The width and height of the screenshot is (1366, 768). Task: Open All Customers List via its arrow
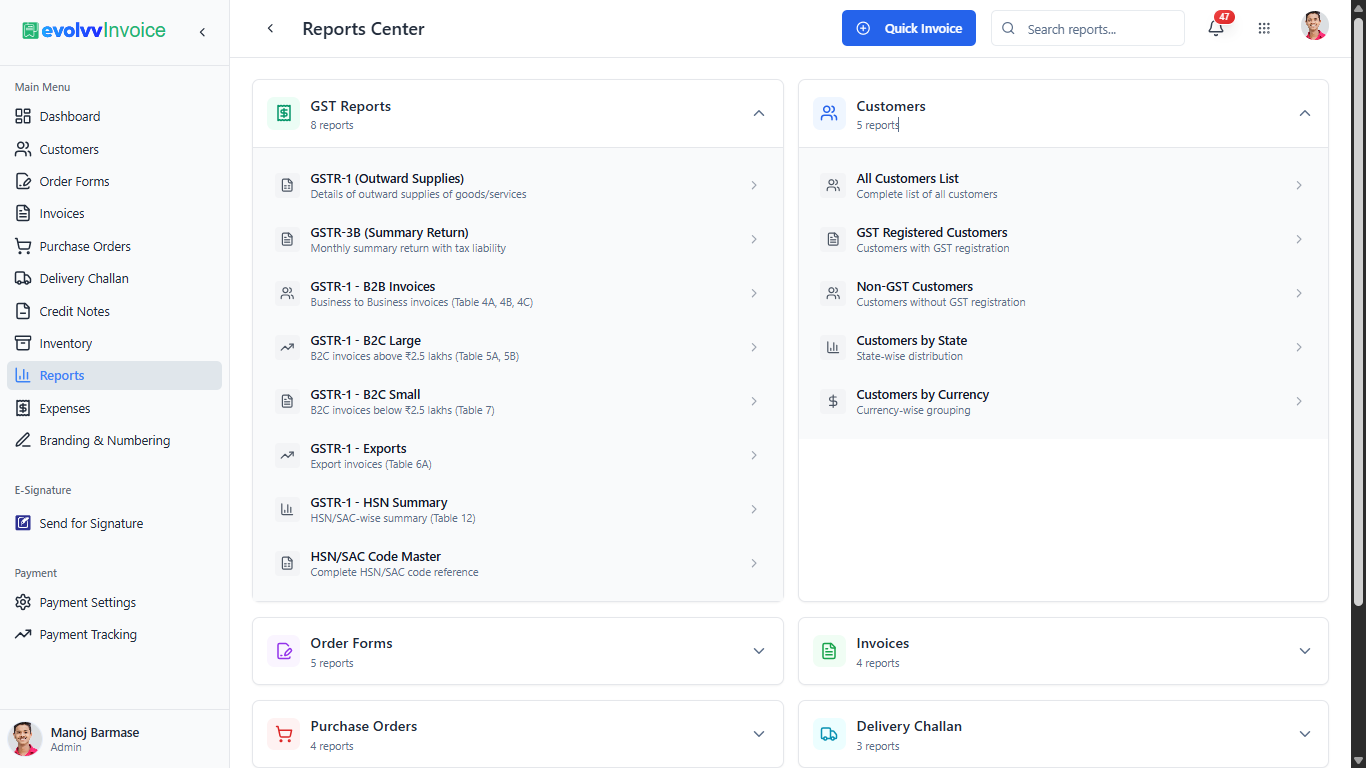click(1299, 185)
